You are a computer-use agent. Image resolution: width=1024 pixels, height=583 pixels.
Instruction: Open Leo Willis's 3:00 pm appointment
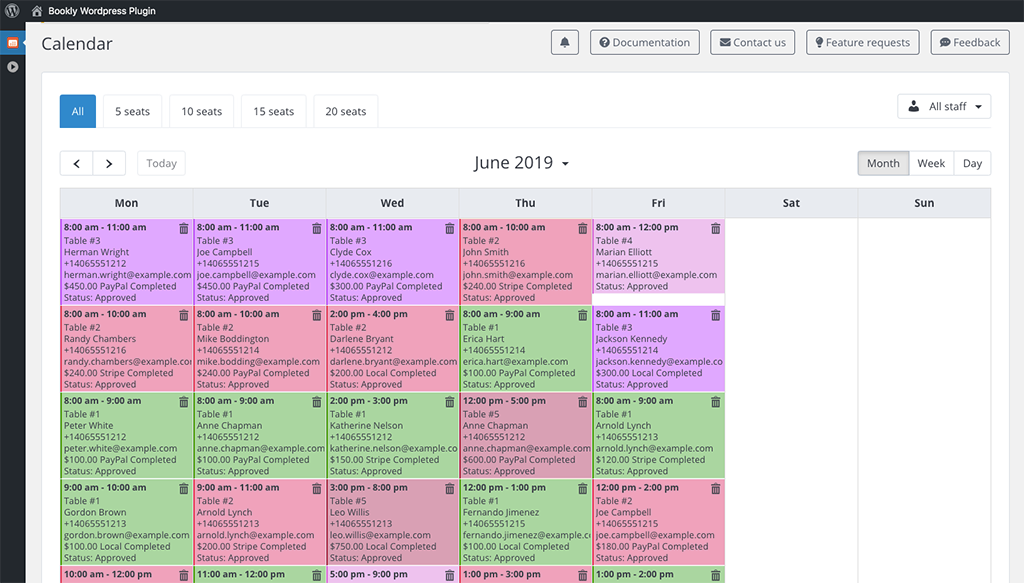(392, 522)
